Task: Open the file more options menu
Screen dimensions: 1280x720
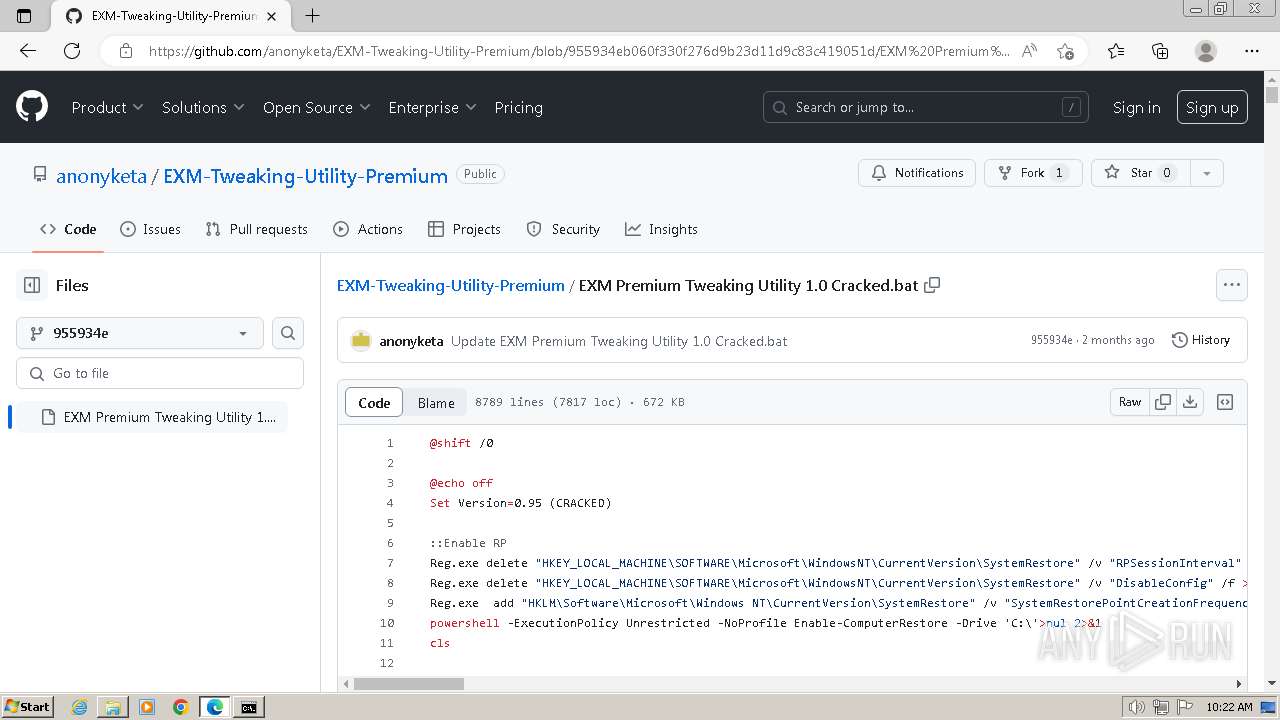Action: point(1232,285)
